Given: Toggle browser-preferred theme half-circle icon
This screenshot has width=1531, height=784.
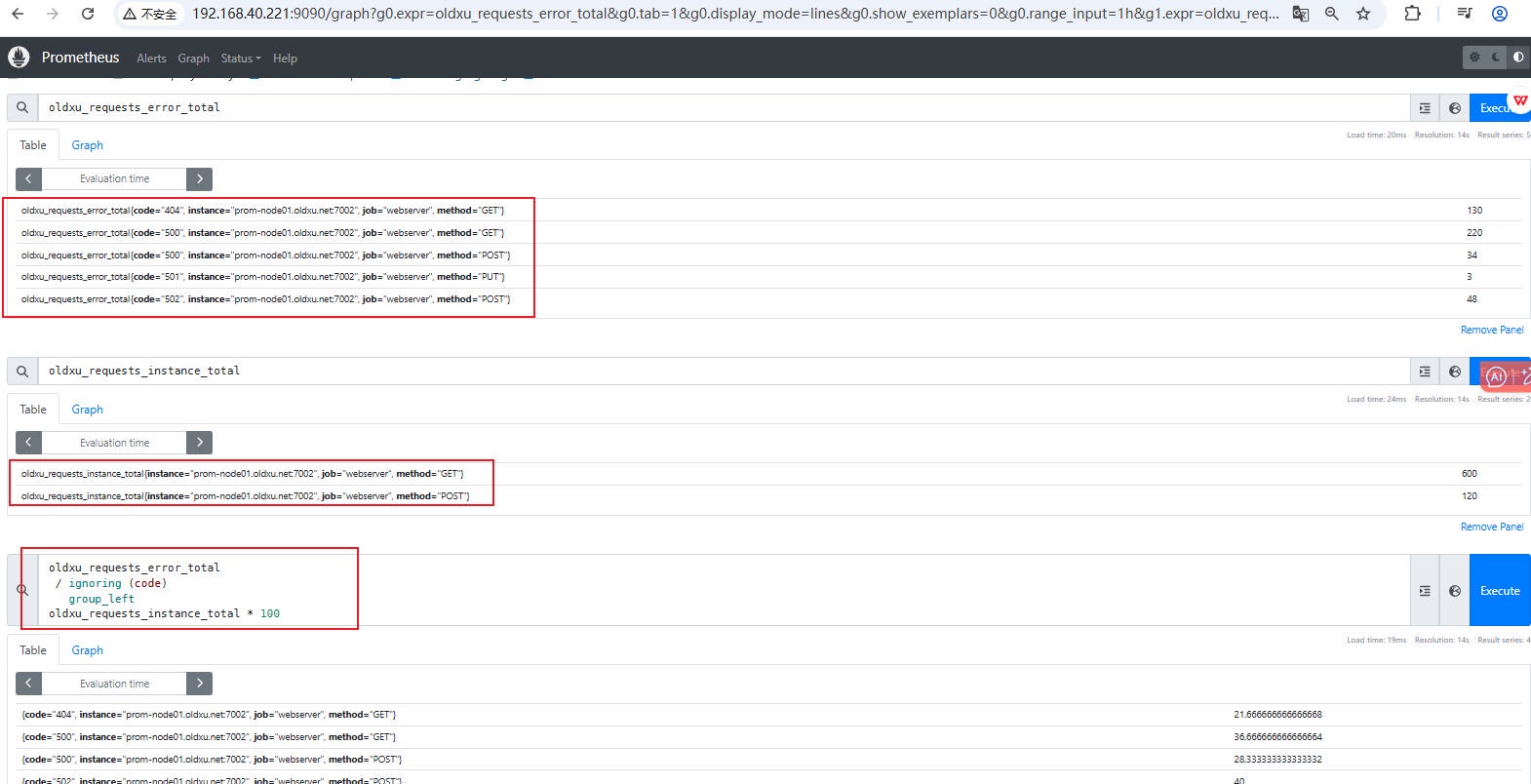Looking at the screenshot, I should pos(1517,58).
